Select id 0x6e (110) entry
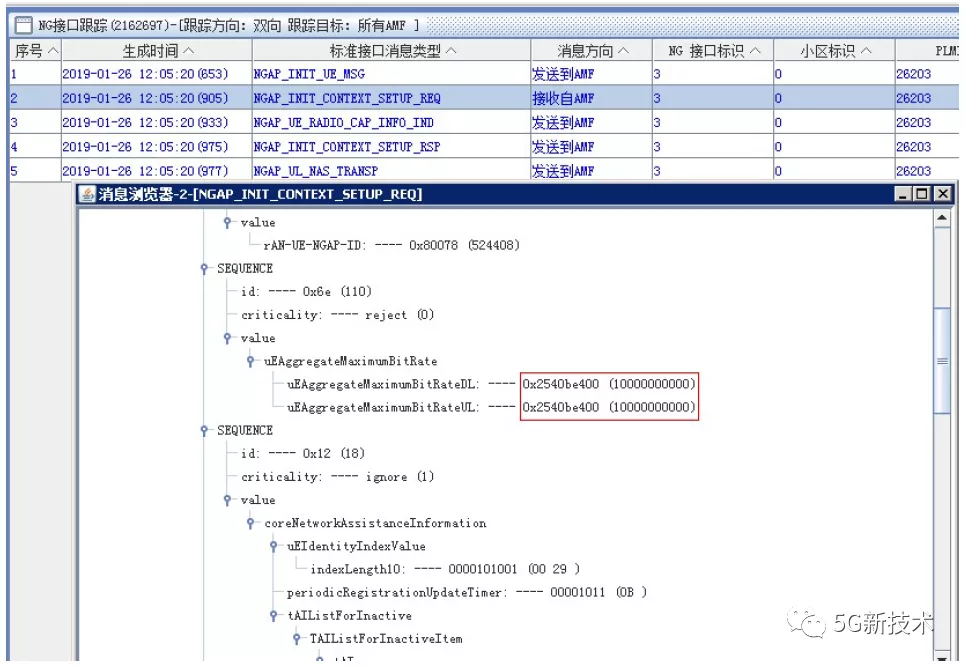The image size is (966, 666). coord(306,291)
